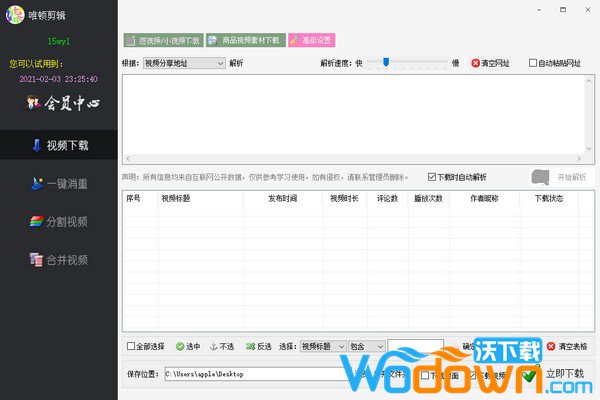Image resolution: width=600 pixels, height=400 pixels.
Task: Open 会员中心 member center
Action: pos(60,102)
